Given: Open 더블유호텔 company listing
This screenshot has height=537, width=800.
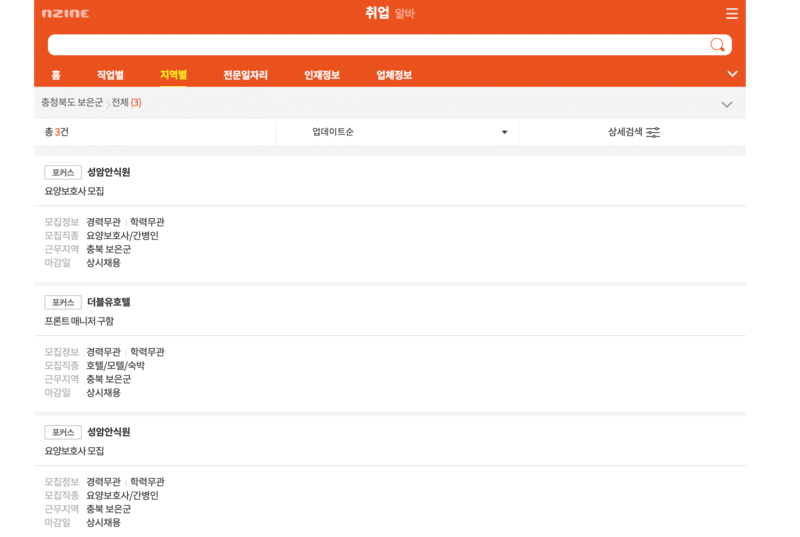Looking at the screenshot, I should click(109, 302).
